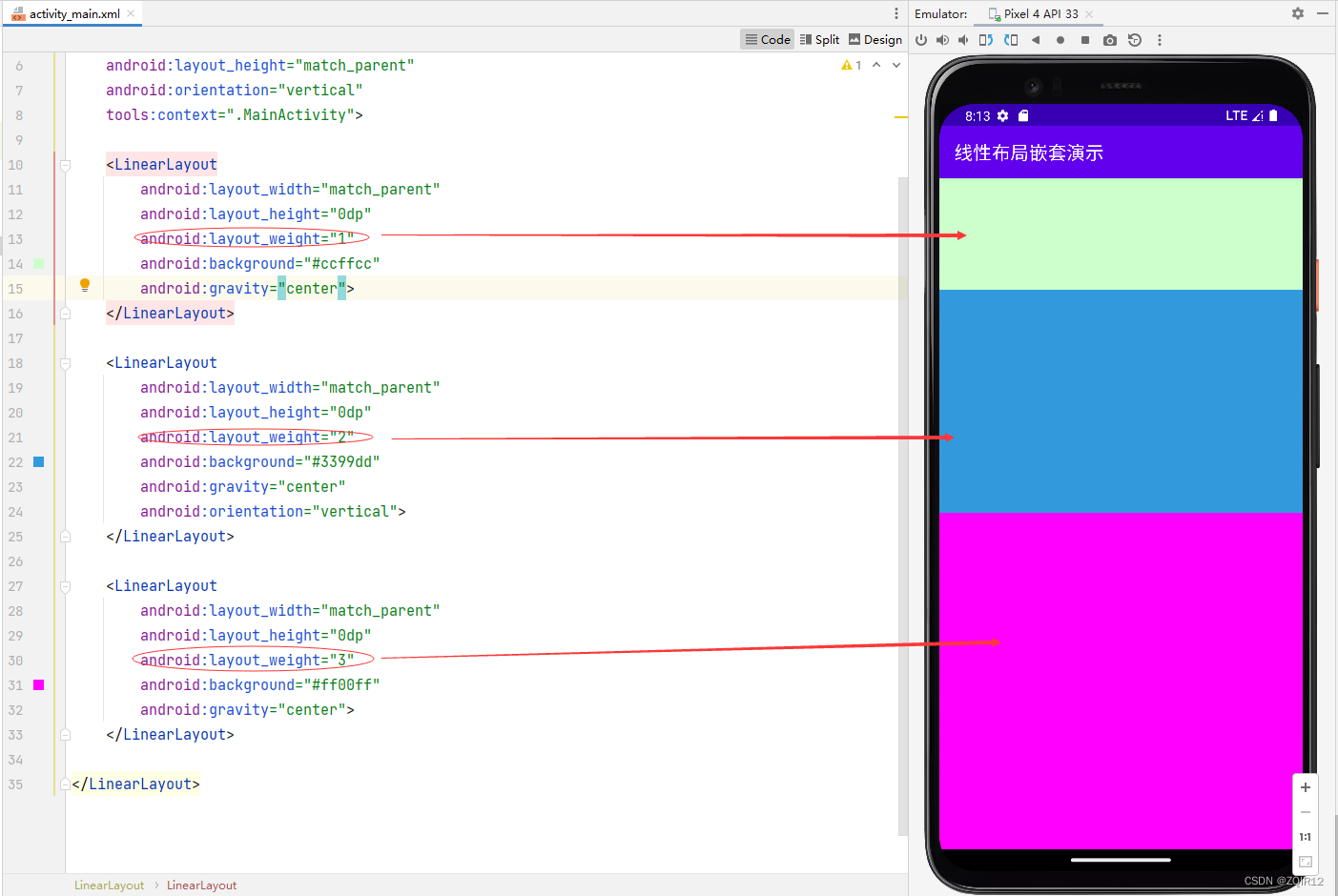Image resolution: width=1338 pixels, height=896 pixels.
Task: Collapse the LinearLayout end at line 16
Action: pos(66,313)
